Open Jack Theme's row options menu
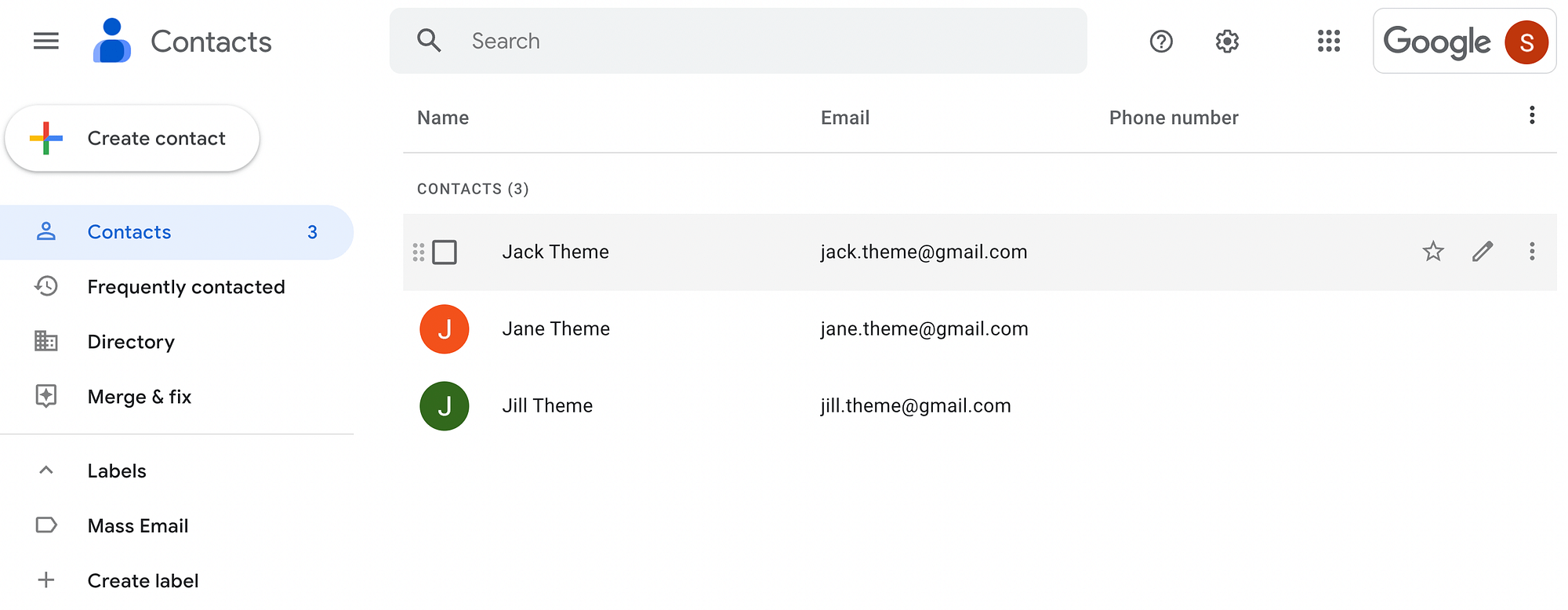Image resolution: width=1568 pixels, height=610 pixels. pos(1532,252)
